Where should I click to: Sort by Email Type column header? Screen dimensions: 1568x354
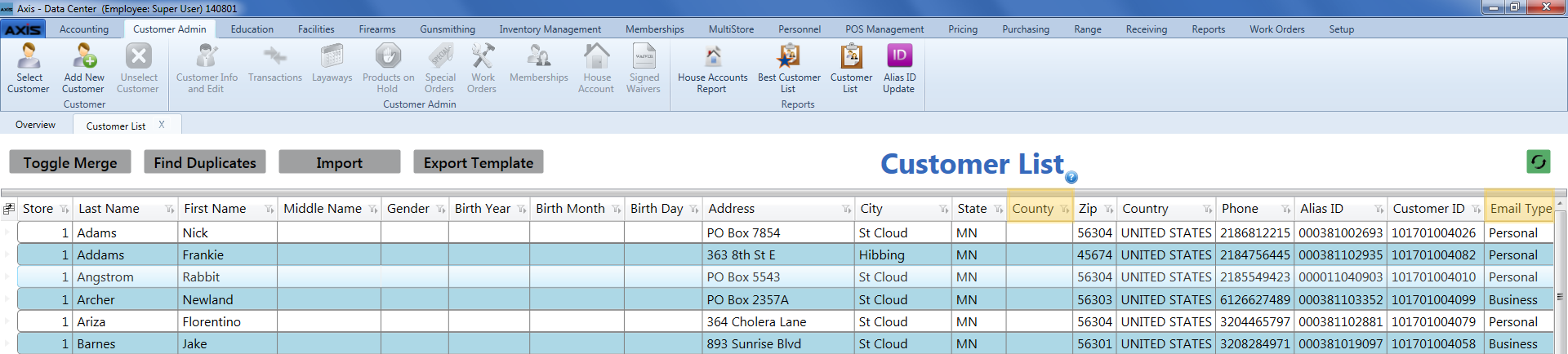[1520, 209]
